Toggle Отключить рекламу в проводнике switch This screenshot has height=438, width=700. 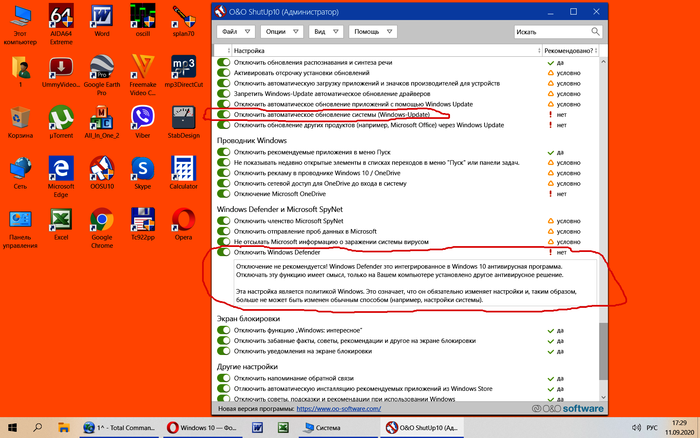(224, 173)
